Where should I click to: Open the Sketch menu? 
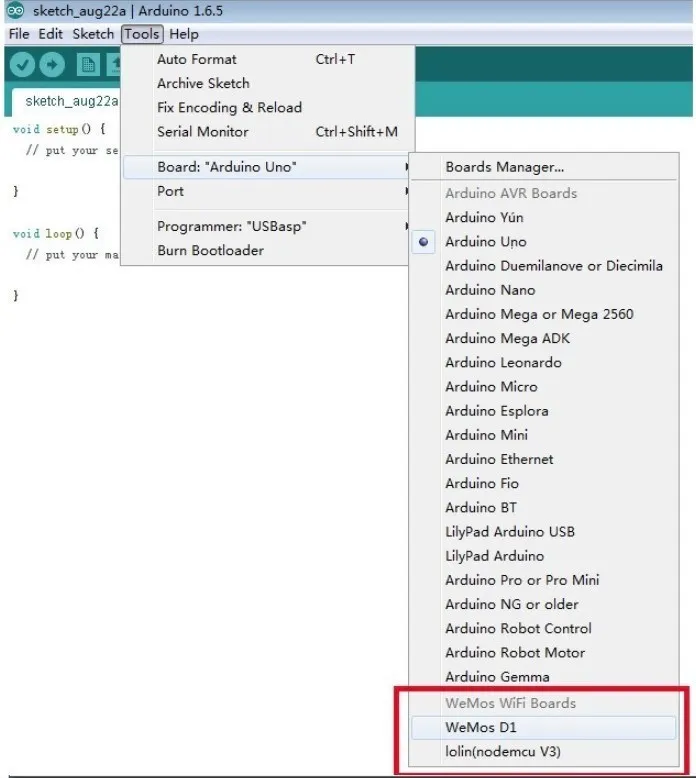point(93,34)
